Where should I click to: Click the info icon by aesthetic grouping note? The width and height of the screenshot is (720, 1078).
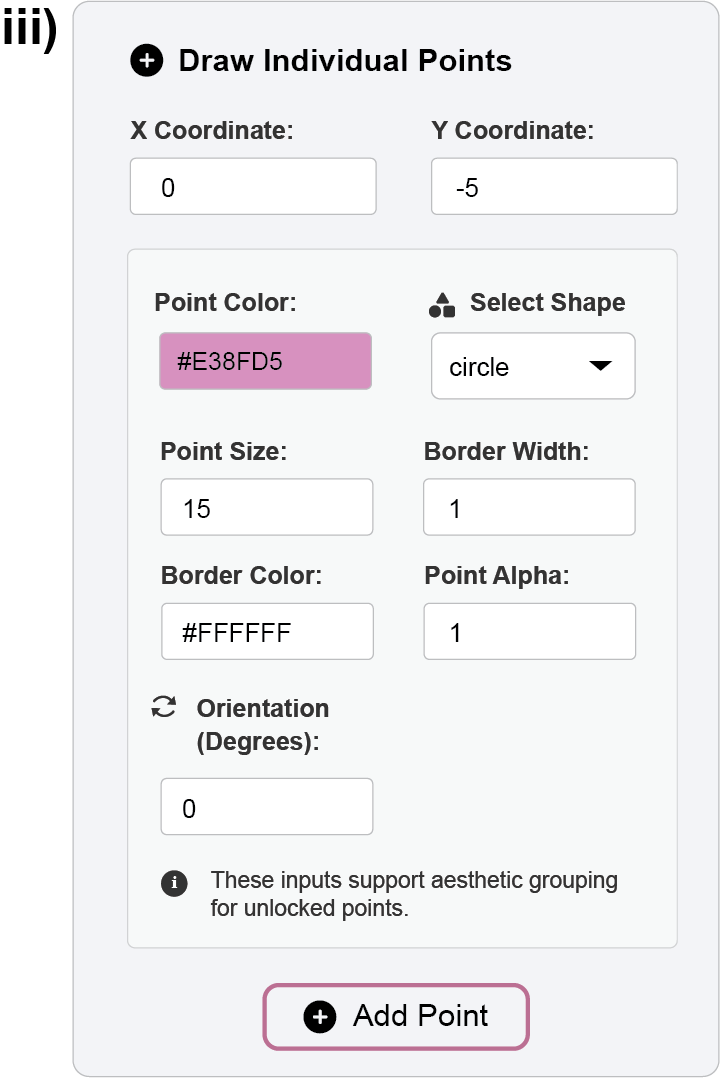(174, 883)
